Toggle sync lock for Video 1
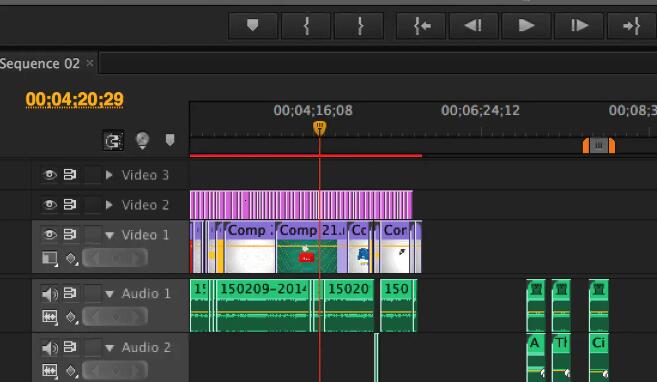This screenshot has height=382, width=657. pyautogui.click(x=70, y=235)
